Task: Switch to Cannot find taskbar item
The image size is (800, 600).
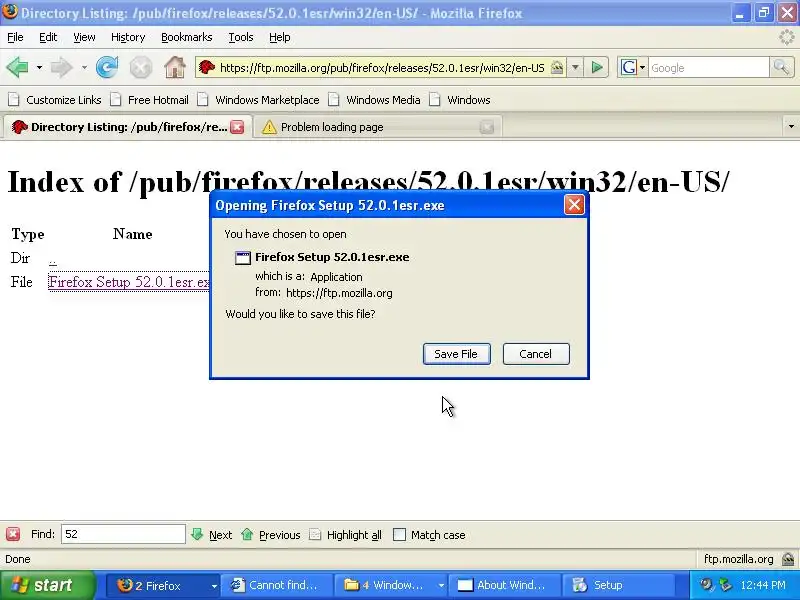Action: point(276,585)
